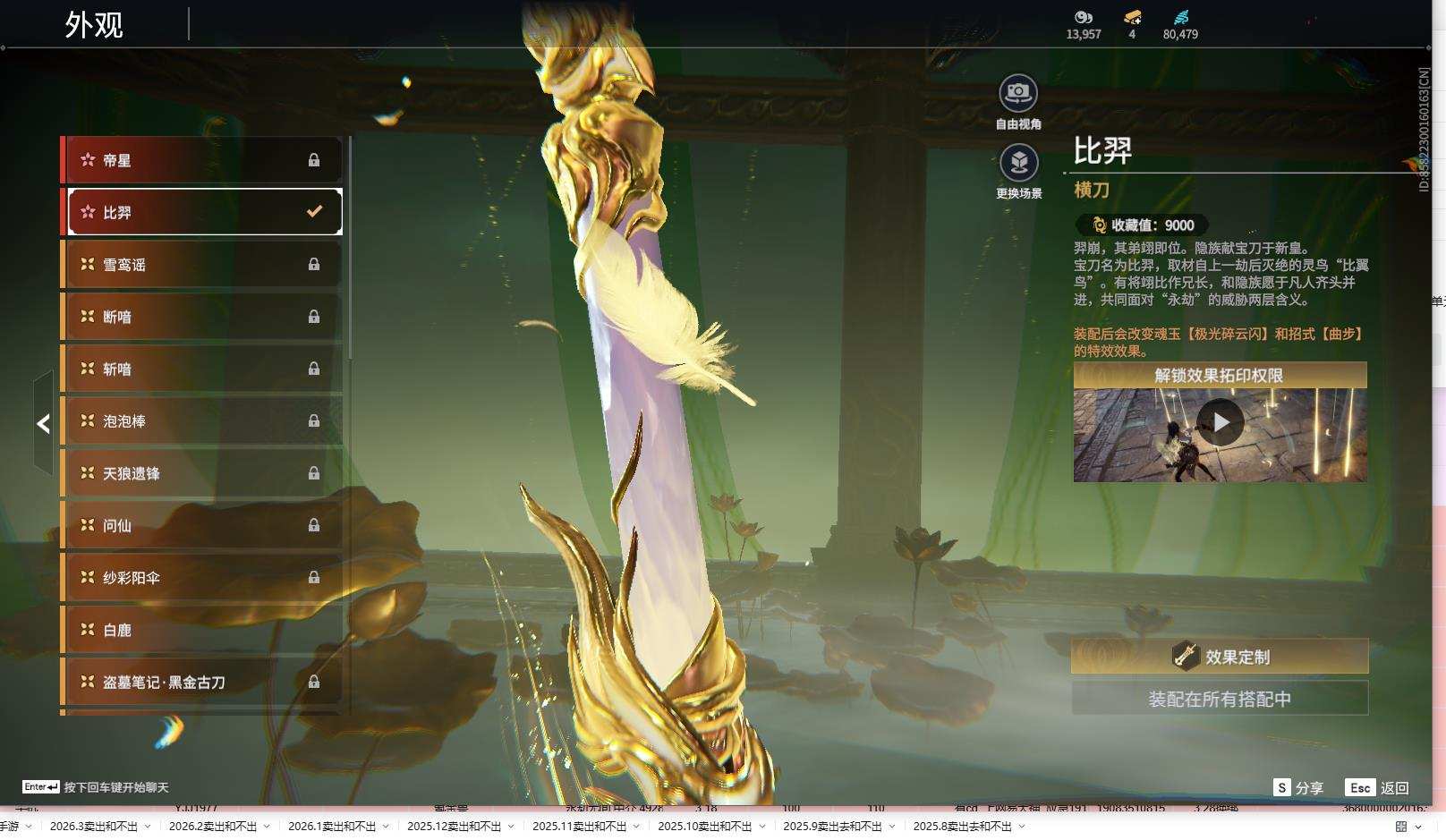Click the lock icon on the 帝星 row
The width and height of the screenshot is (1446, 840).
pyautogui.click(x=314, y=160)
